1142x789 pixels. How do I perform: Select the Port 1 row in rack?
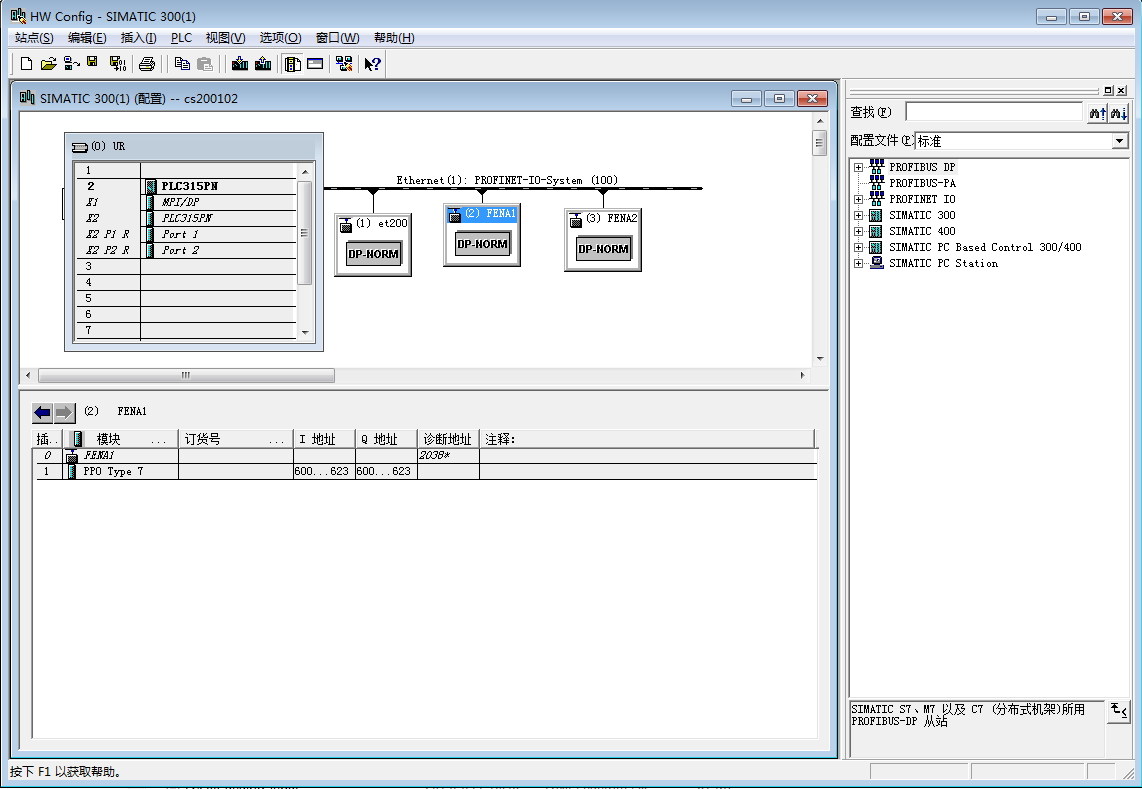pyautogui.click(x=186, y=235)
